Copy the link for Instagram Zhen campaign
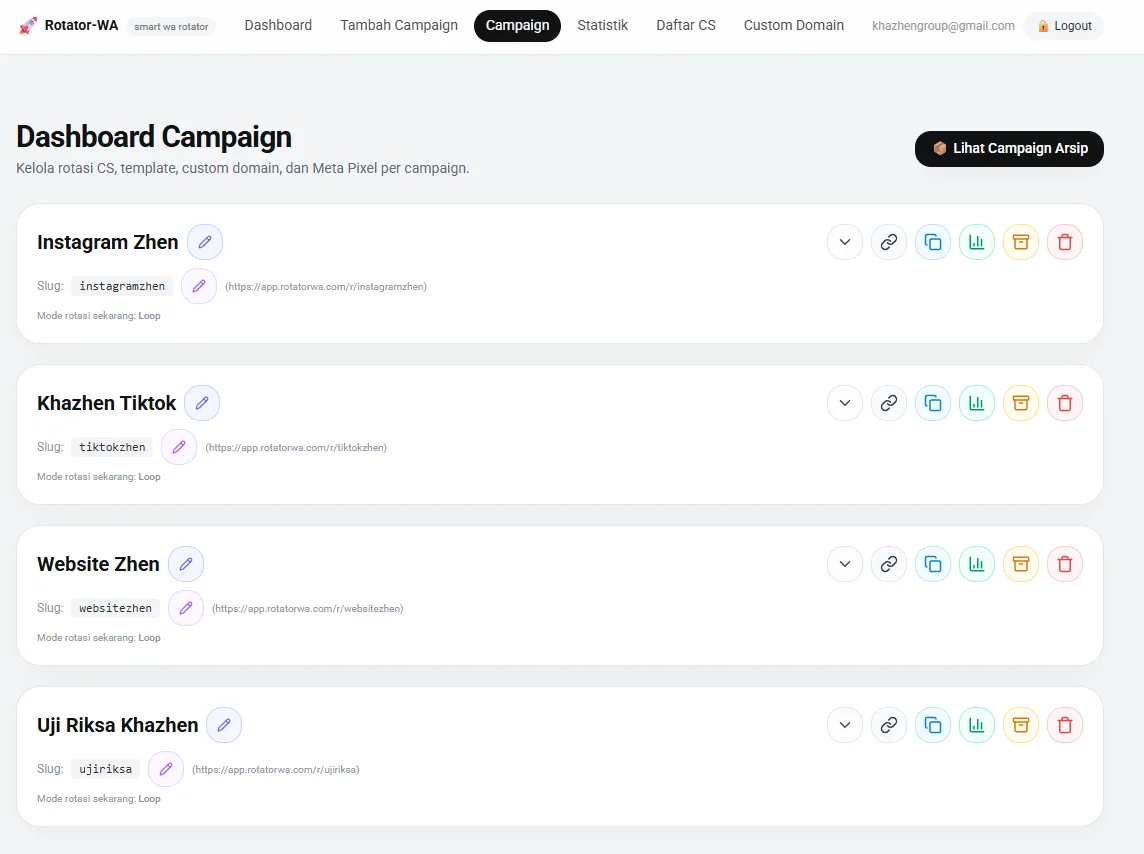Viewport: 1144px width, 854px height. (x=889, y=242)
